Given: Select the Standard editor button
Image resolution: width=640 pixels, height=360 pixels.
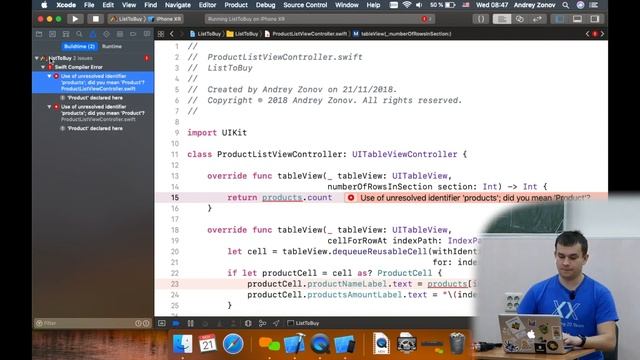Looking at the screenshot, I should coord(502,19).
